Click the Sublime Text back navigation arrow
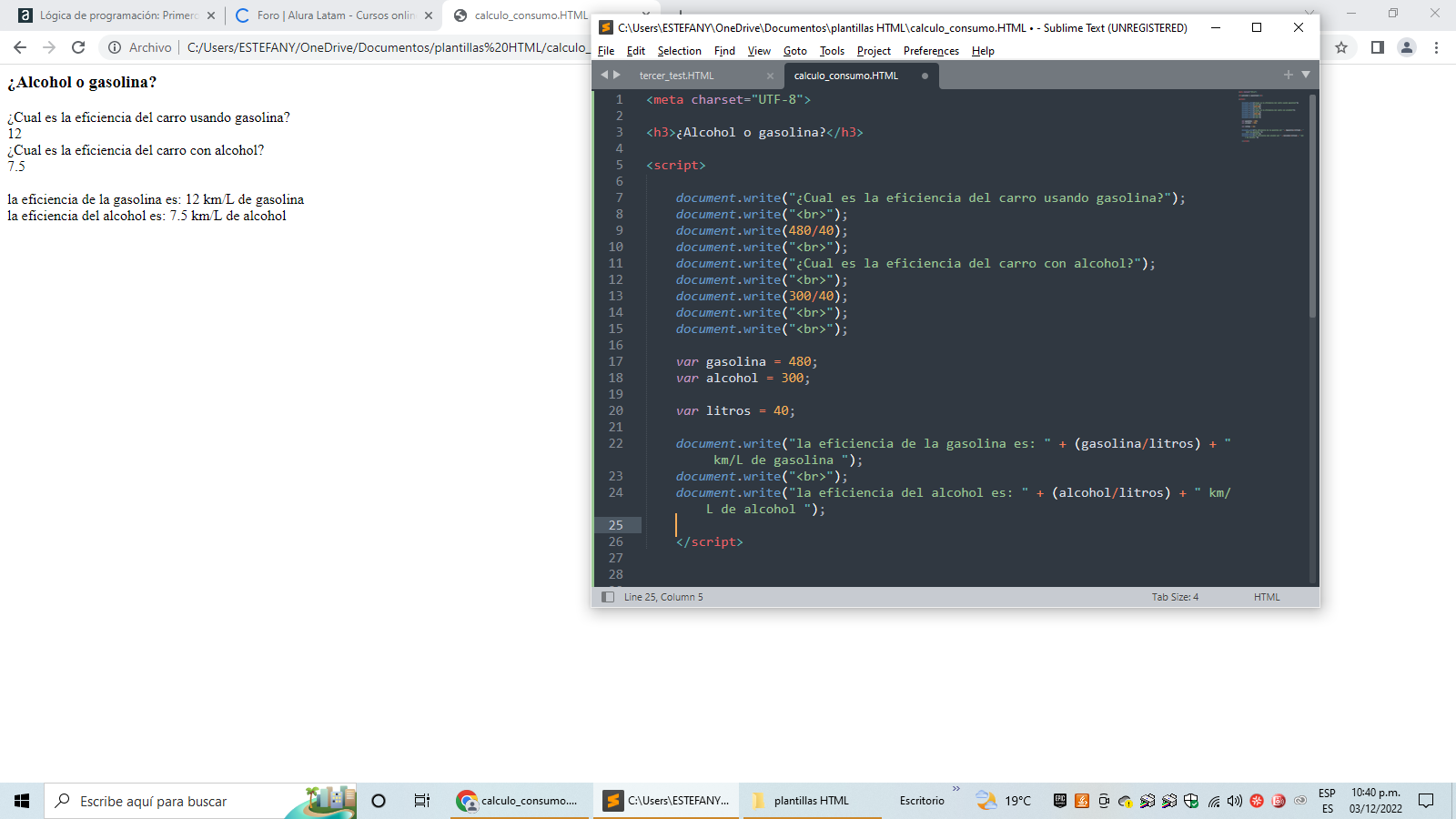Screen dimensions: 1456x819 604,75
